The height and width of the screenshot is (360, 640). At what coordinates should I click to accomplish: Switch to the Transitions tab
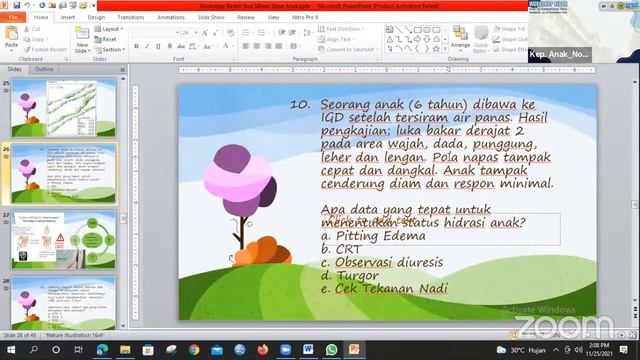coord(131,18)
